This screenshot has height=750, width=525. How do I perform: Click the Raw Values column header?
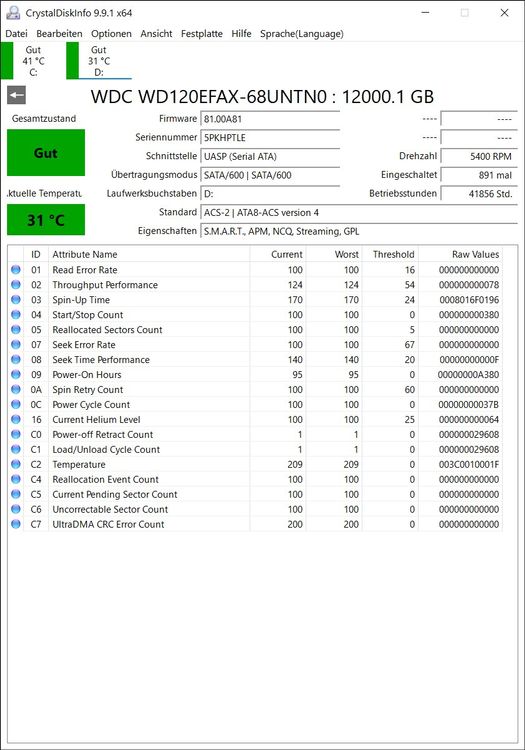pyautogui.click(x=461, y=254)
